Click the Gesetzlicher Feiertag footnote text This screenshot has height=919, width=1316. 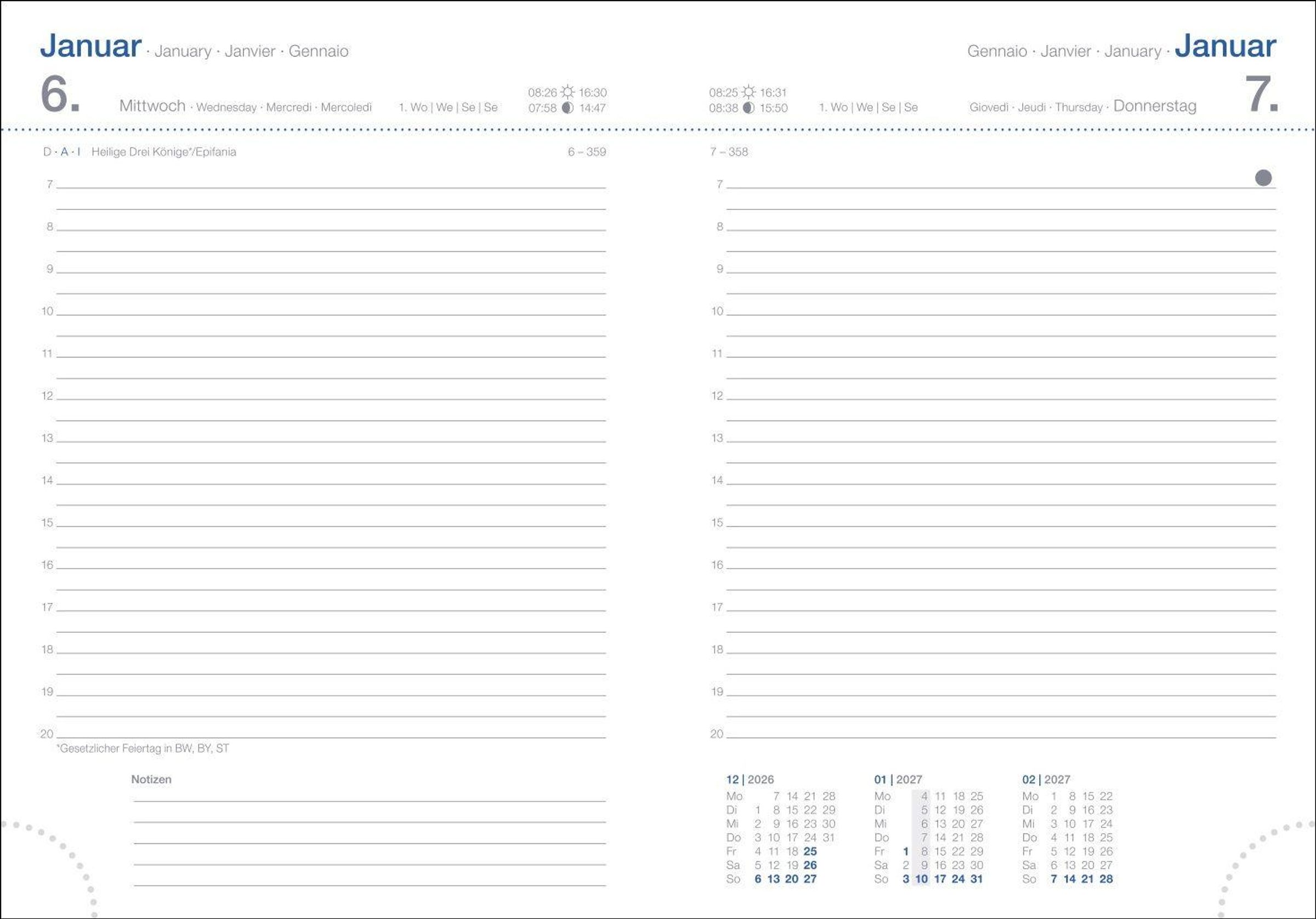coord(143,748)
